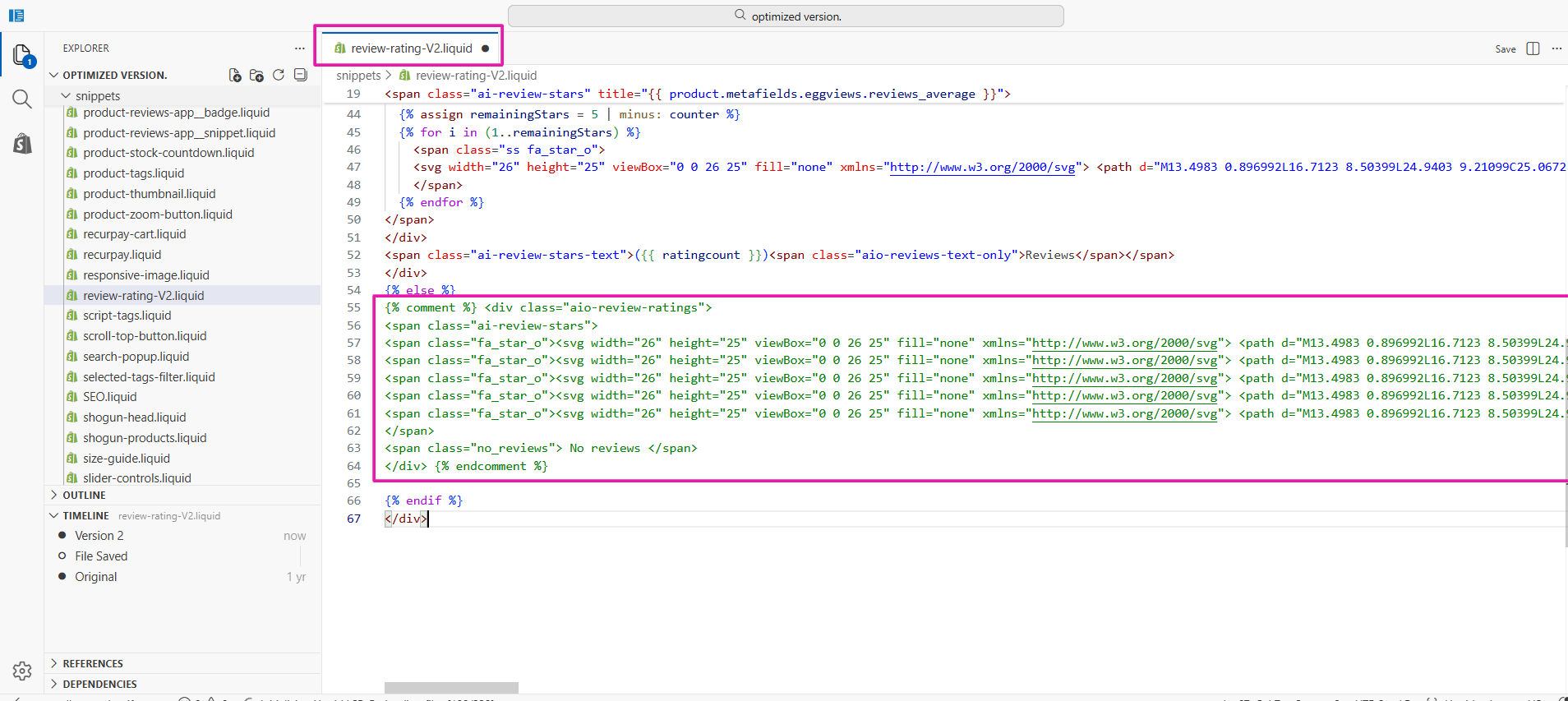The width and height of the screenshot is (1568, 701).
Task: Click the New Folder icon in explorer
Action: pos(256,75)
